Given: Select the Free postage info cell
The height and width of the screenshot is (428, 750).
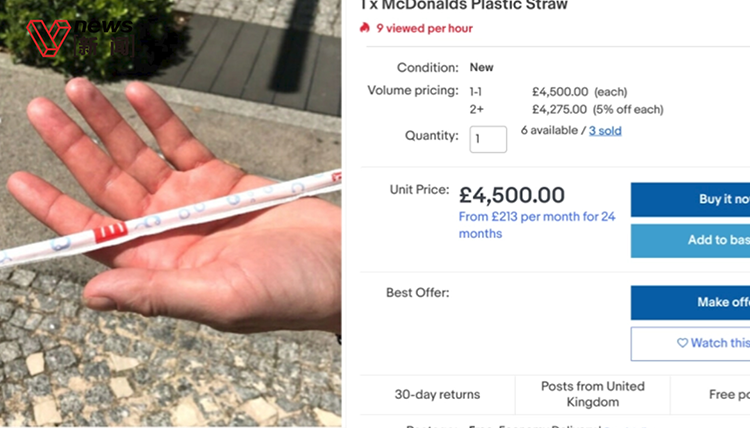Looking at the screenshot, I should point(720,394).
